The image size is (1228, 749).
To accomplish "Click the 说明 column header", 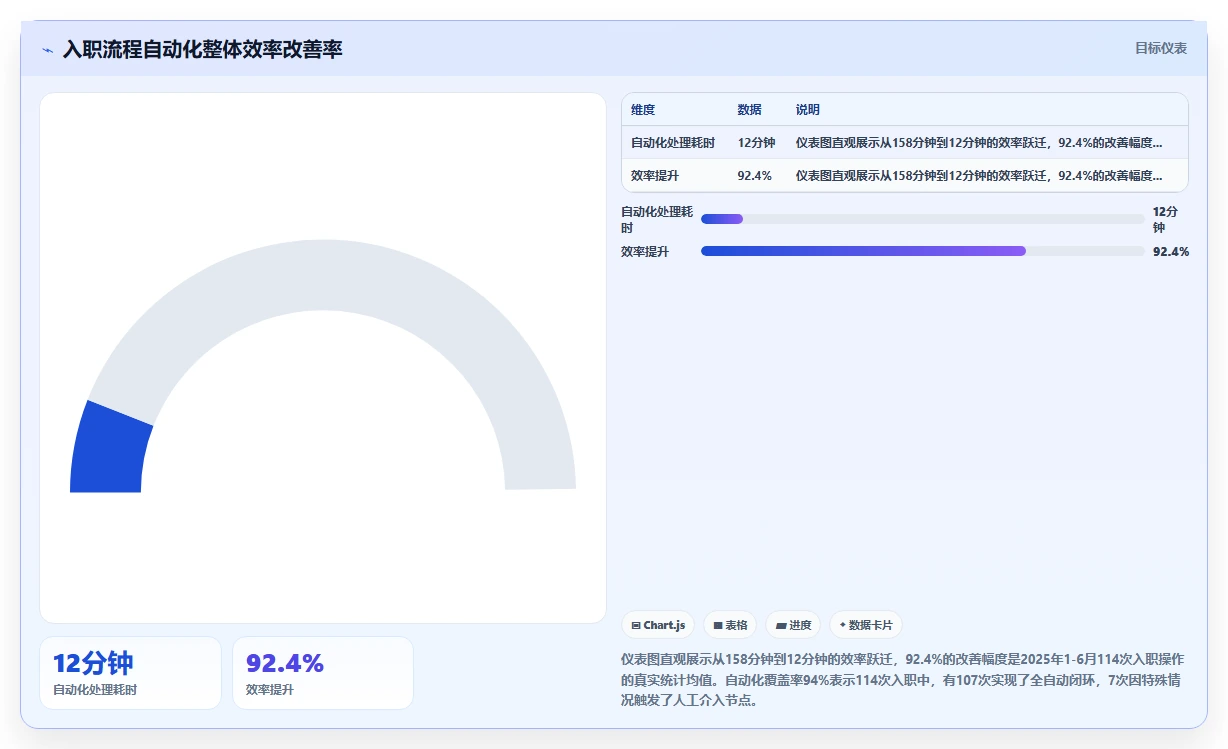I will pos(807,110).
